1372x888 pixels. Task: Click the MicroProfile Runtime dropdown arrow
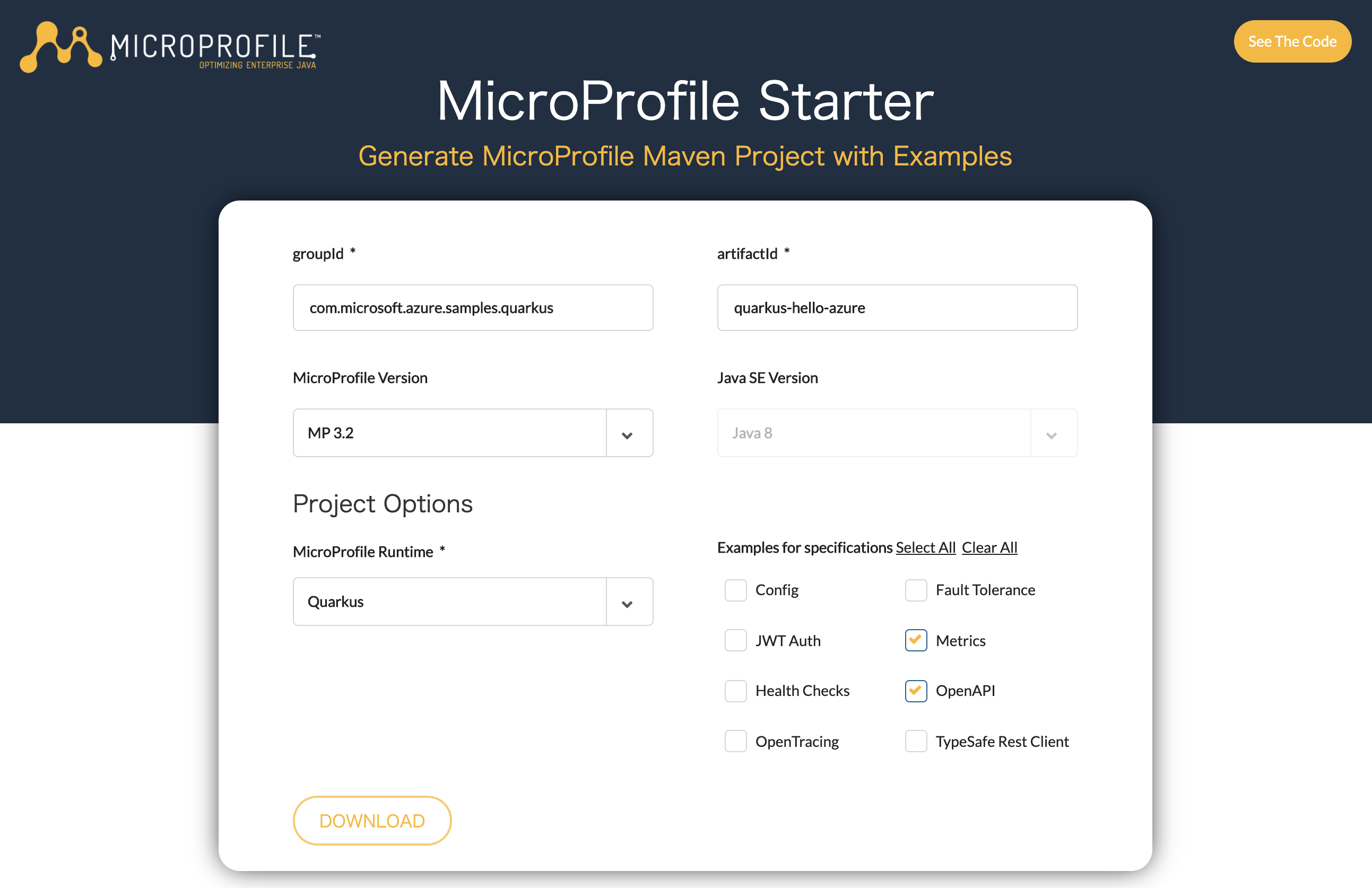coord(627,602)
